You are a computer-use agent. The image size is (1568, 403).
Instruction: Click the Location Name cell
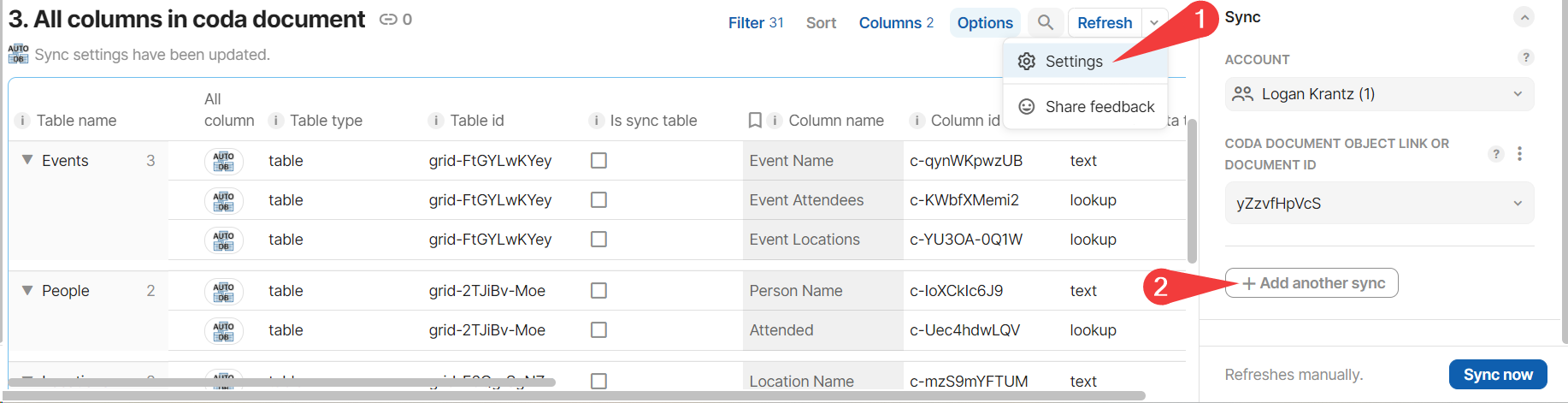coord(822,382)
